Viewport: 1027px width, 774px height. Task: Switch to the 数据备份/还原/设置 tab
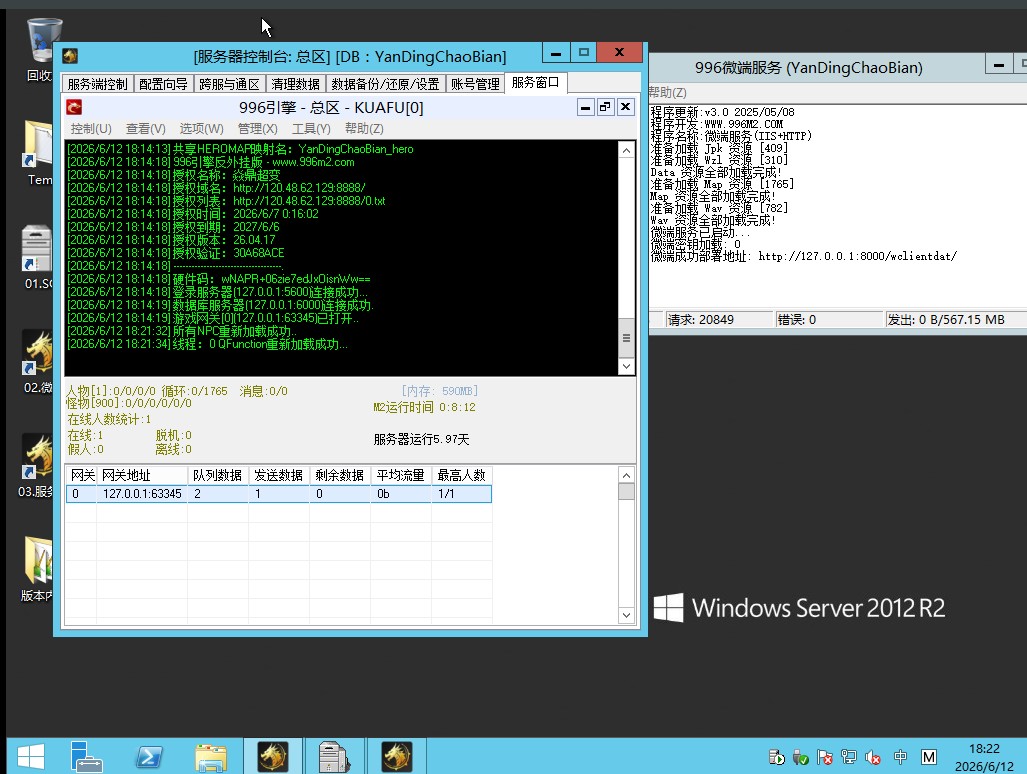pos(385,84)
